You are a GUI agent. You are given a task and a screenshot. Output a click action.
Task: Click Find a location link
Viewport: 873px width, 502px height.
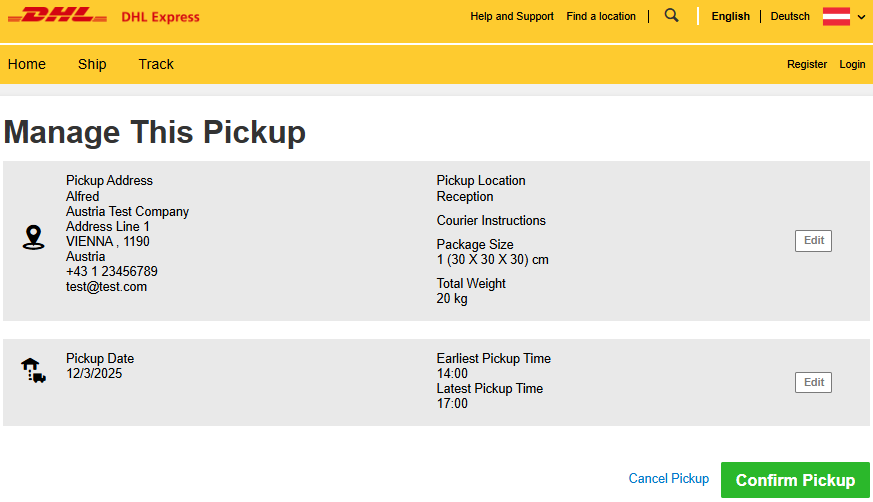[x=601, y=16]
